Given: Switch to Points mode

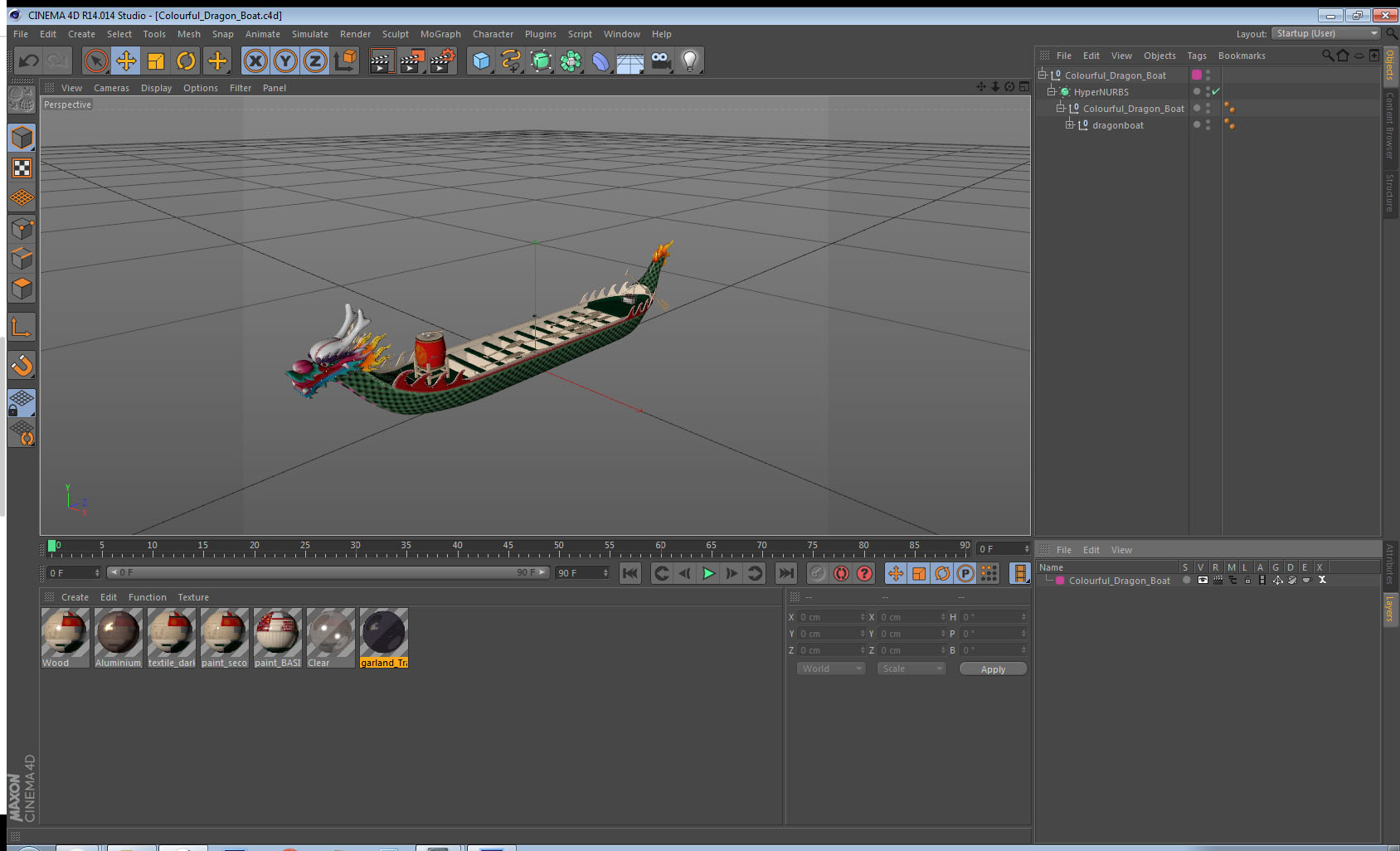Looking at the screenshot, I should pos(22,228).
